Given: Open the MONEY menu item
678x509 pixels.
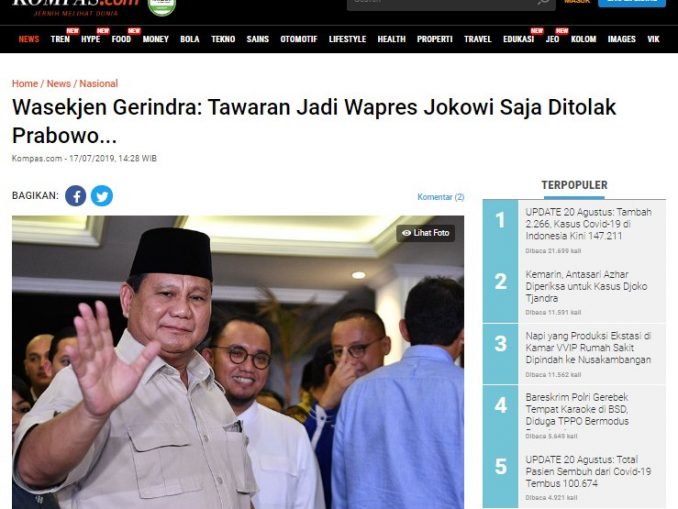Looking at the screenshot, I should (156, 39).
